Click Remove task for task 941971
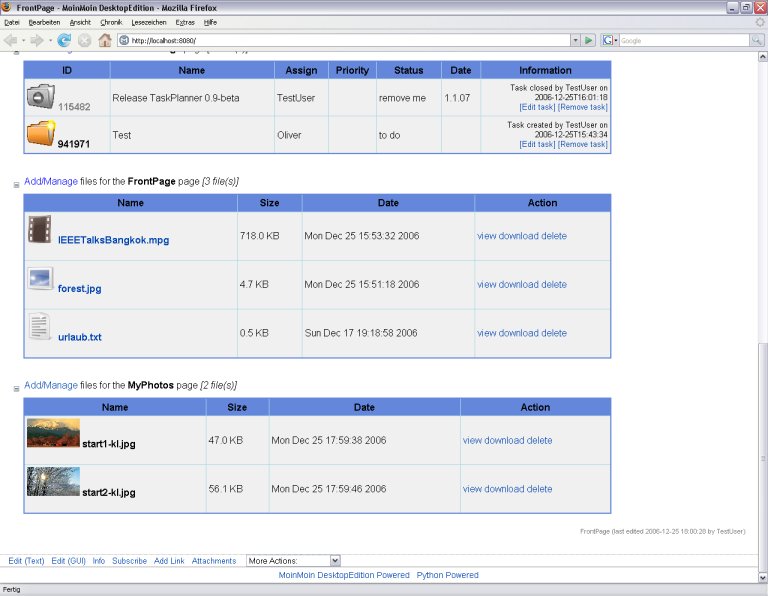768x596 pixels. click(582, 144)
